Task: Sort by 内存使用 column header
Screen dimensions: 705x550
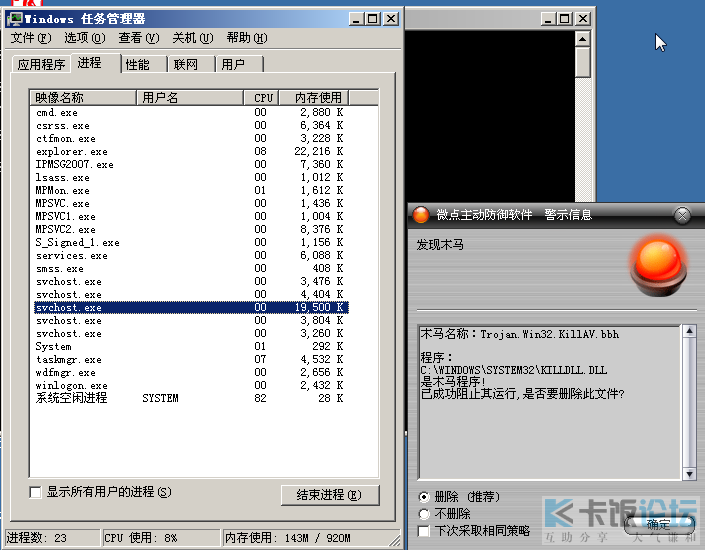Action: [x=314, y=98]
